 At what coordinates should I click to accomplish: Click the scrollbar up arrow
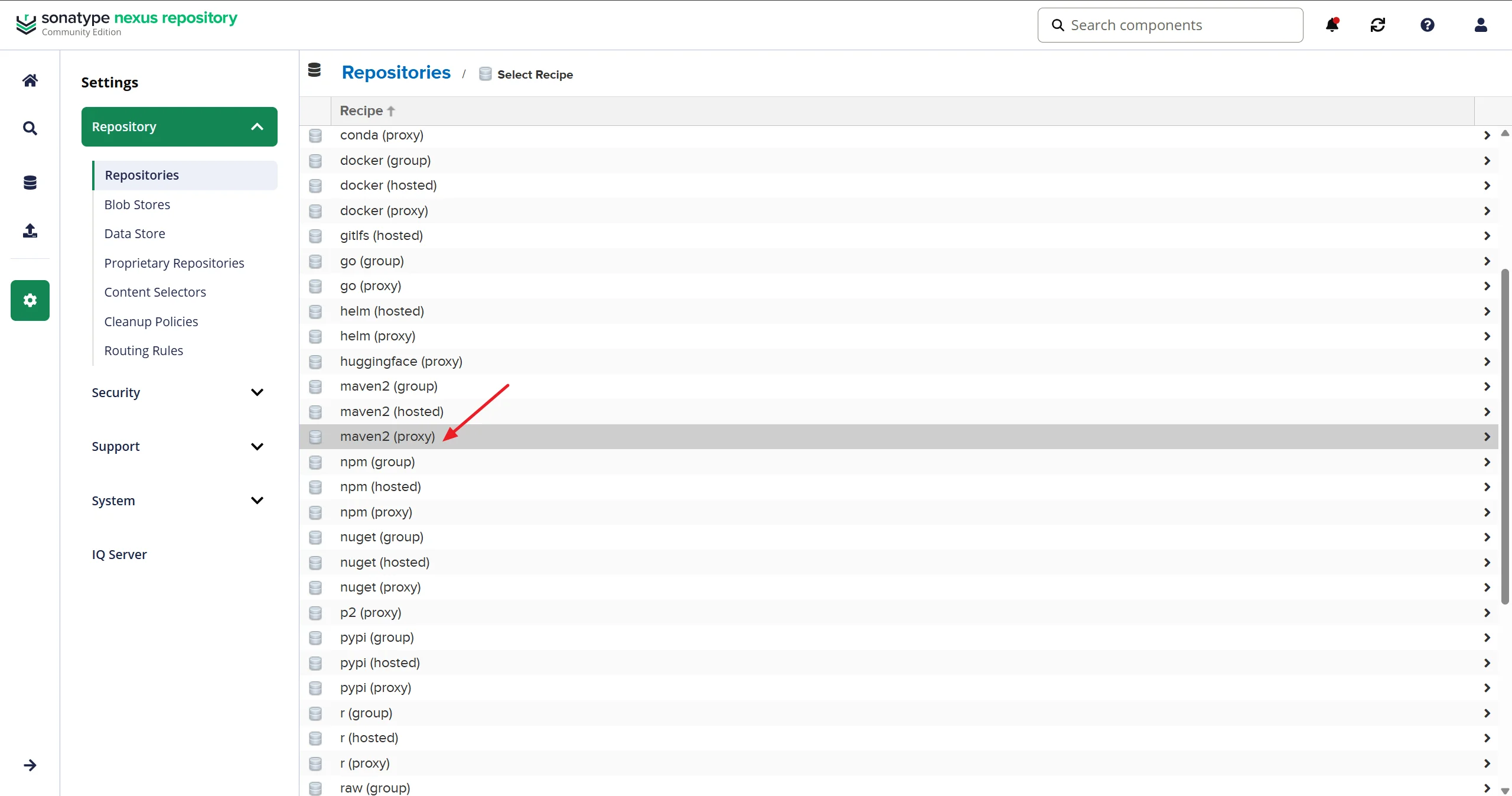point(1505,133)
